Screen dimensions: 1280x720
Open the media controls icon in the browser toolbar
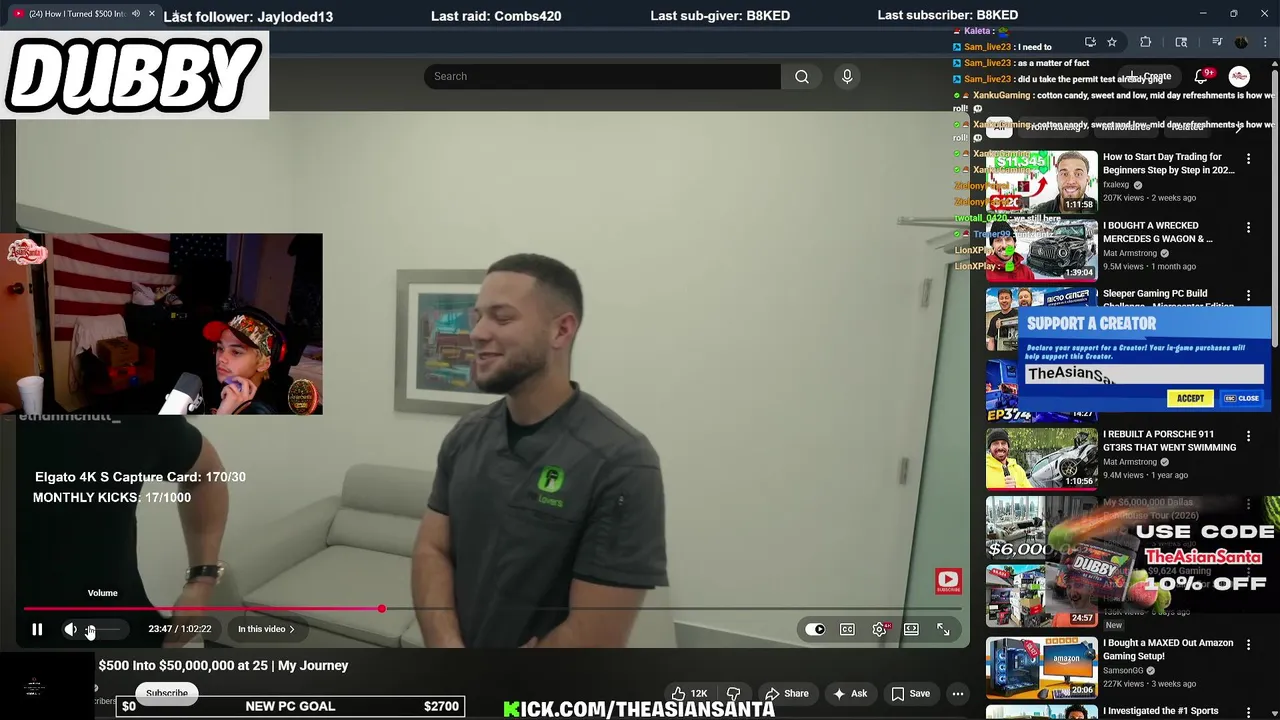click(1217, 42)
